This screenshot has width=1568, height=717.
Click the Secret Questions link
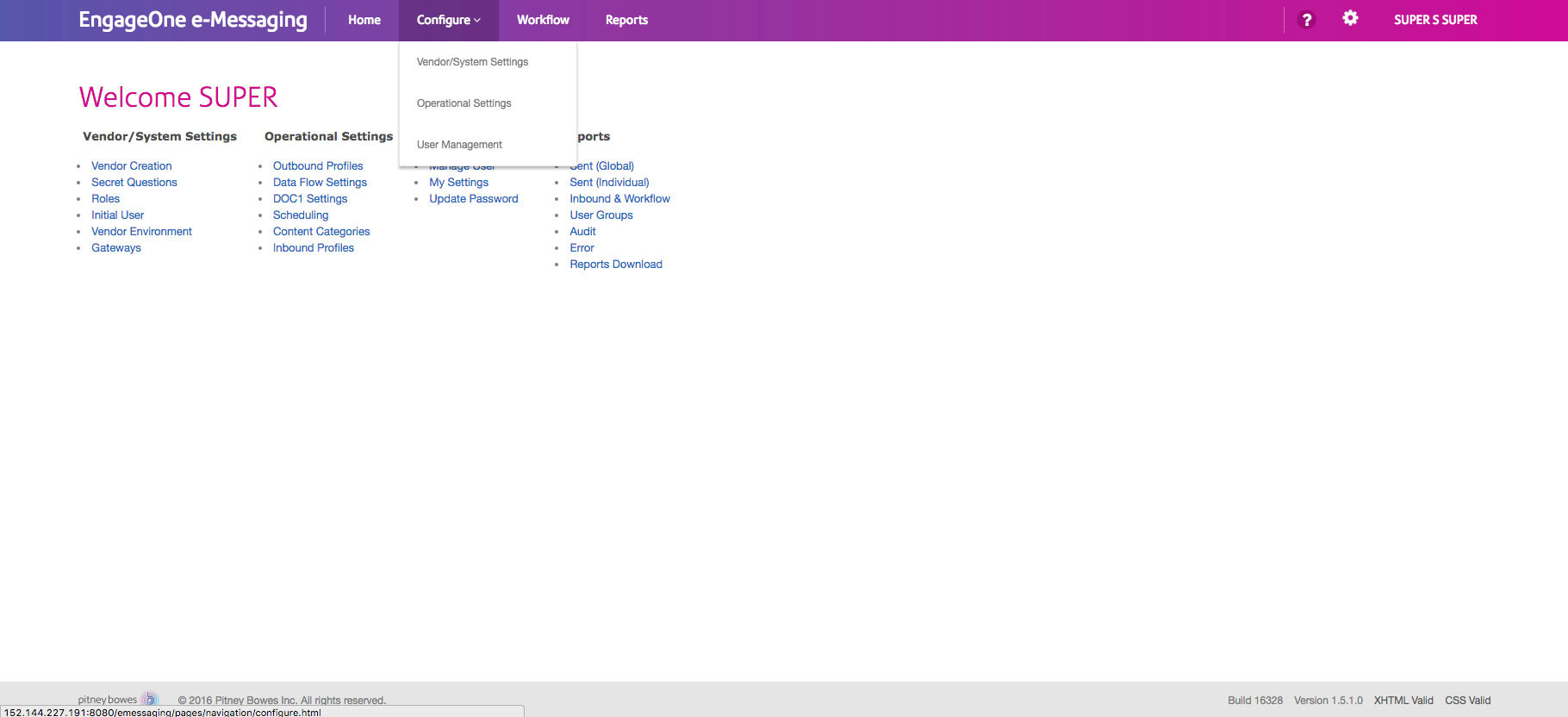[x=134, y=183]
